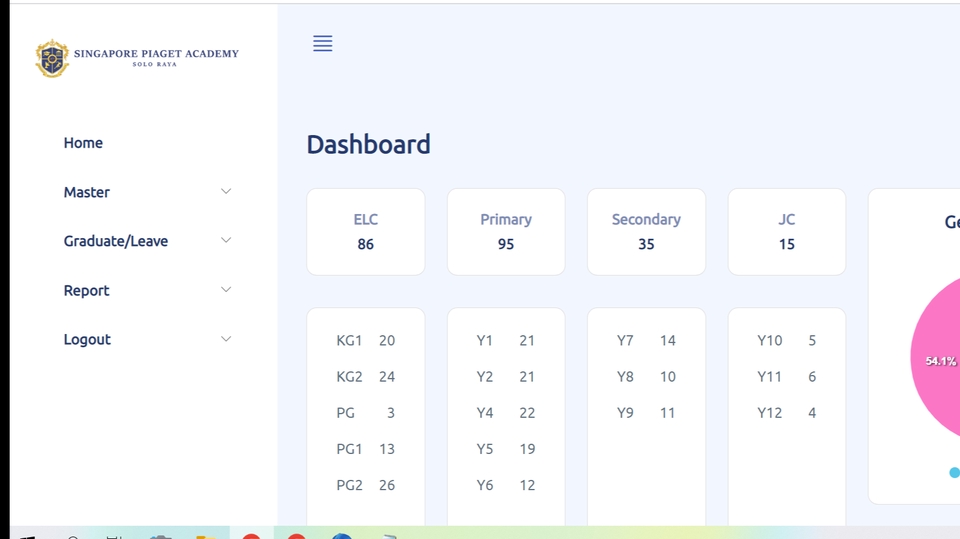The width and height of the screenshot is (960, 539).
Task: Click the Y4 22 row
Action: tap(506, 413)
